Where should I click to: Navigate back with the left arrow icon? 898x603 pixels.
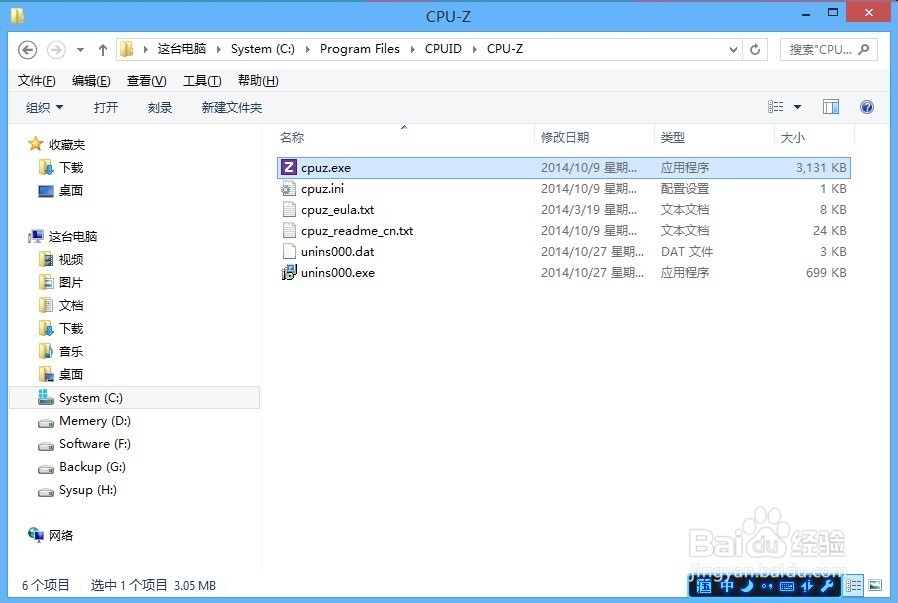pyautogui.click(x=27, y=48)
